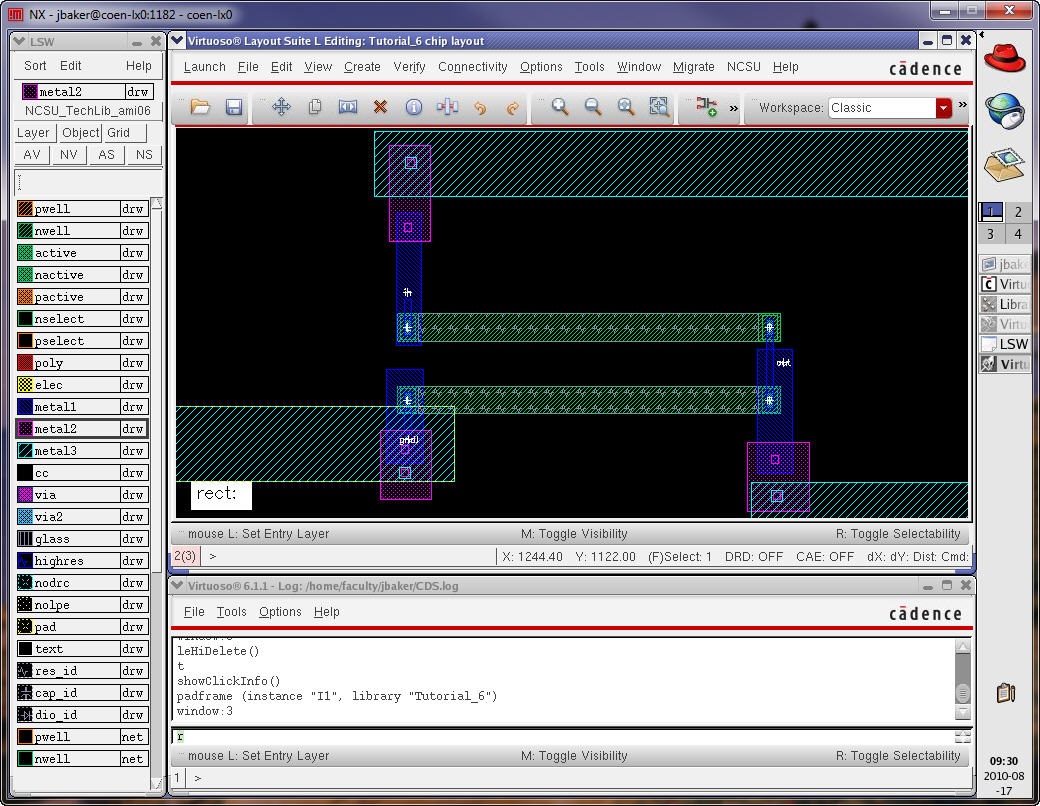Click the CIW command input field
The image size is (1040, 806).
click(560, 737)
